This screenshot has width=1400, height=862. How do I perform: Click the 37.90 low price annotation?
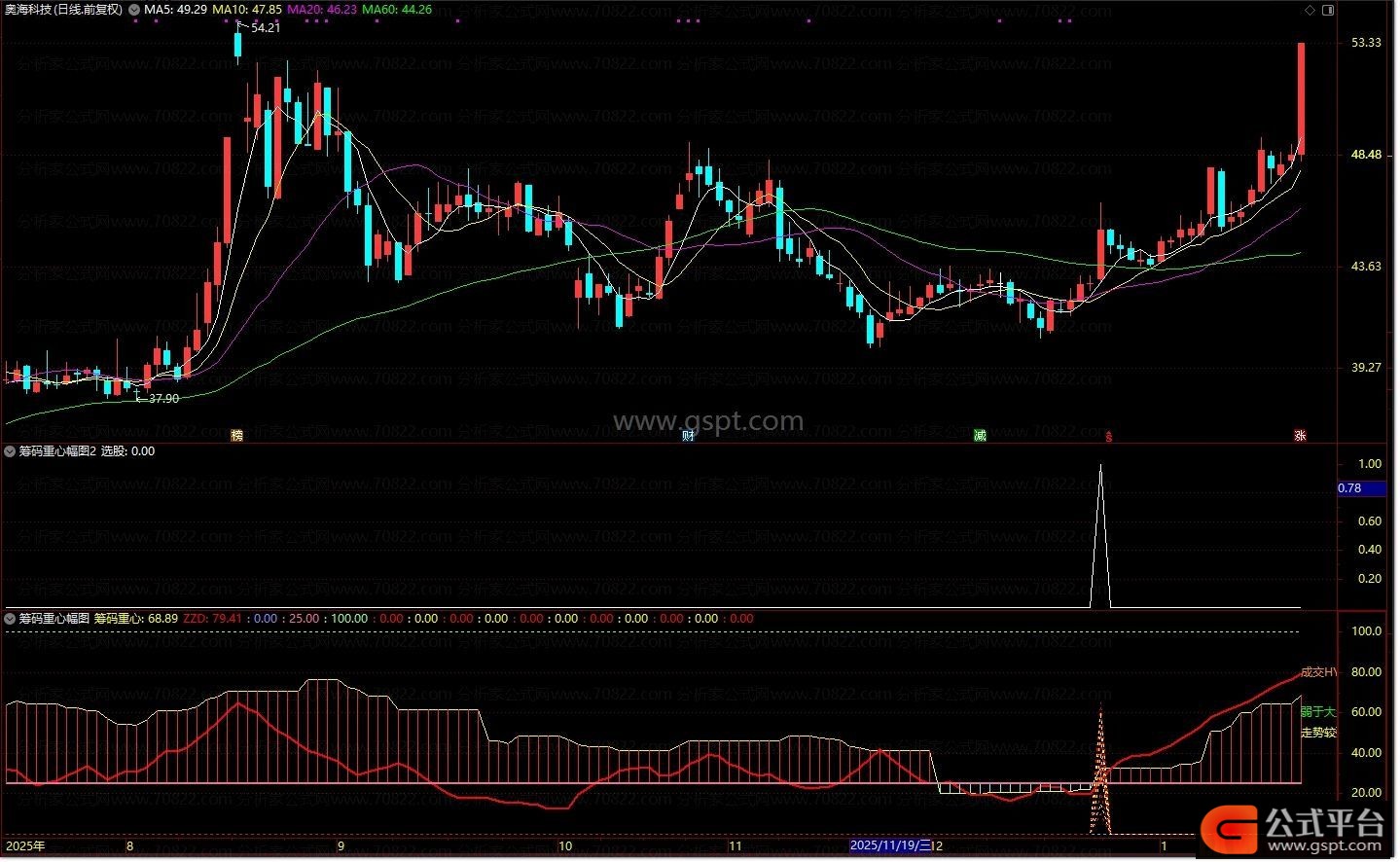162,399
